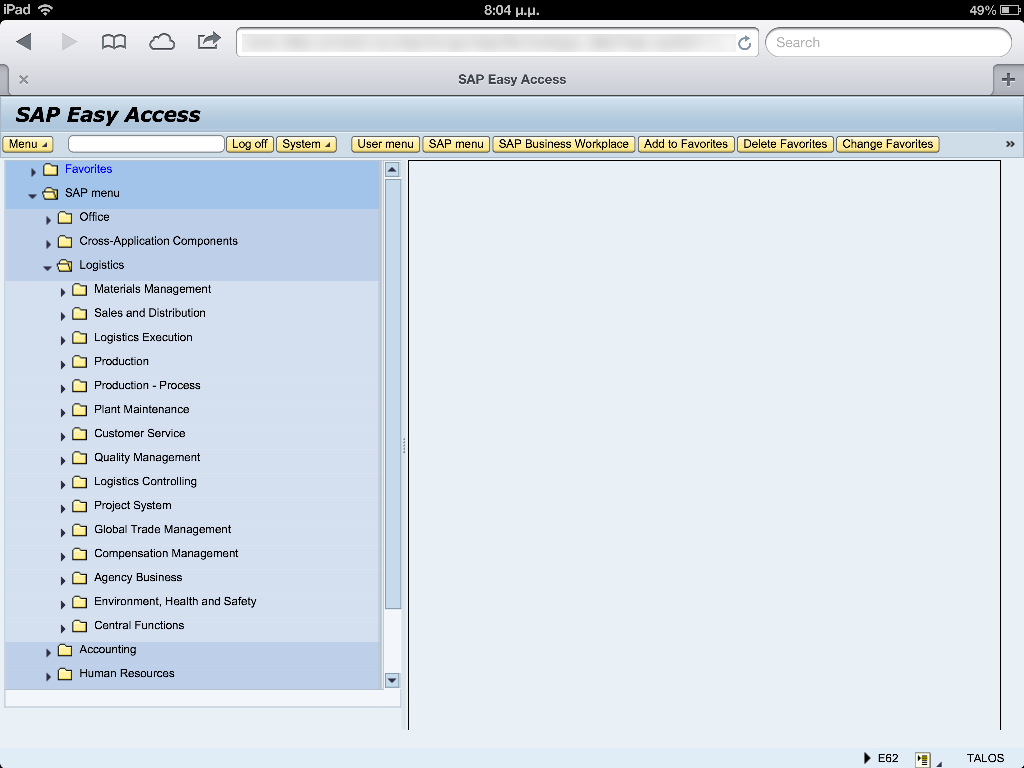
Task: Click the tree vertical scrollbar thumb
Action: tap(392, 394)
